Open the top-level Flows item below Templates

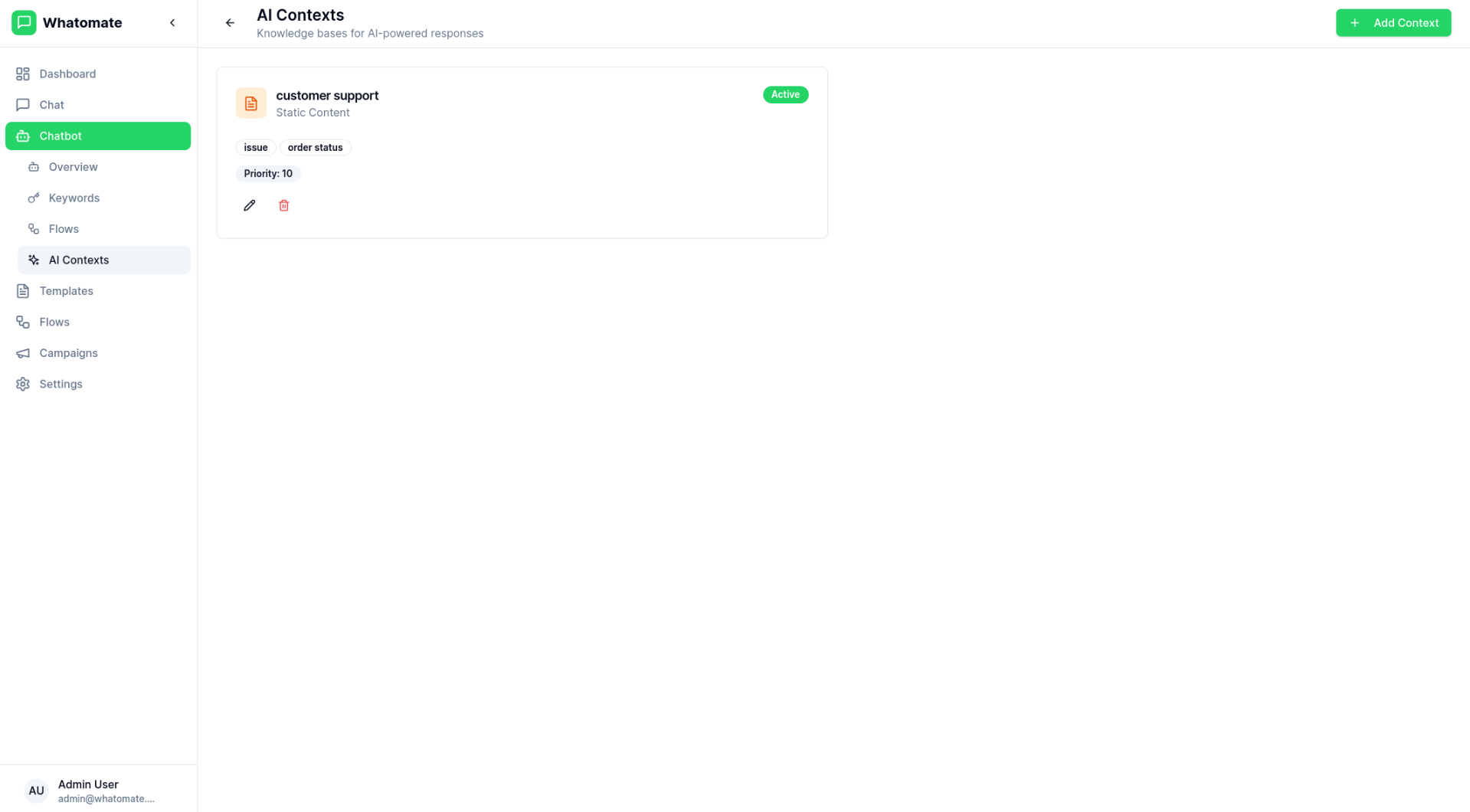point(98,323)
